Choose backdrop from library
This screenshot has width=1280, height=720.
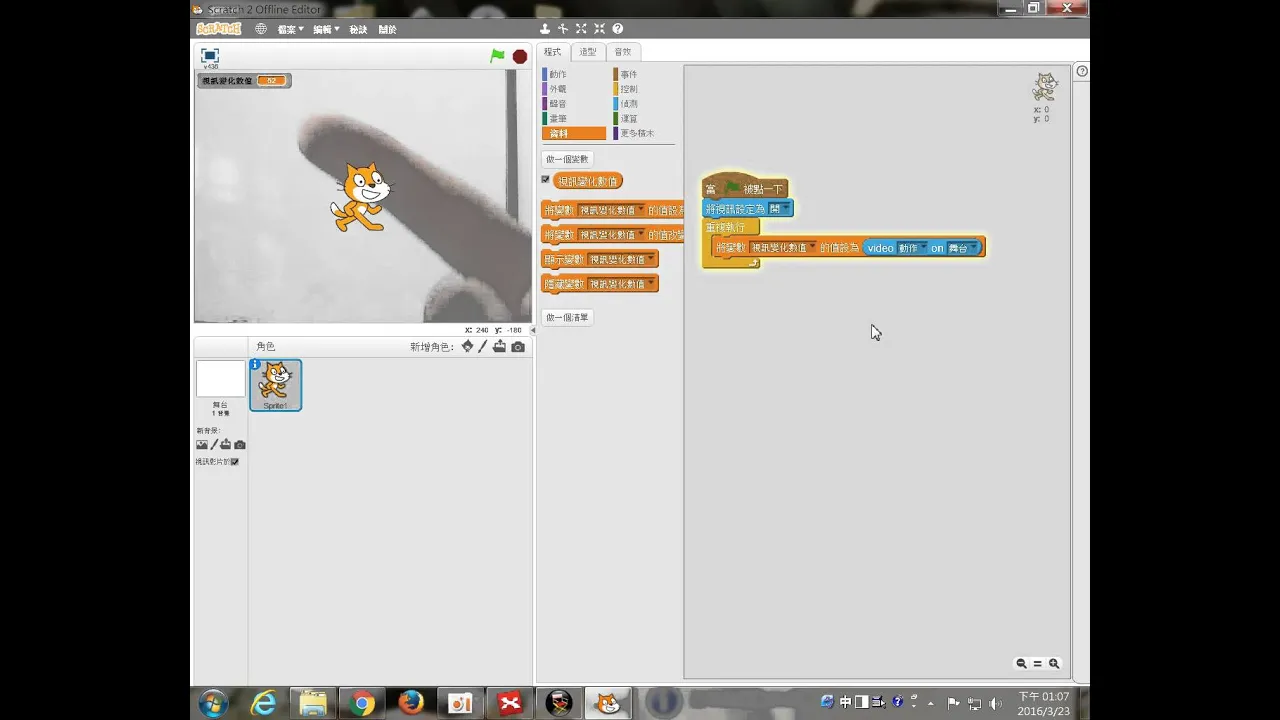[201, 444]
